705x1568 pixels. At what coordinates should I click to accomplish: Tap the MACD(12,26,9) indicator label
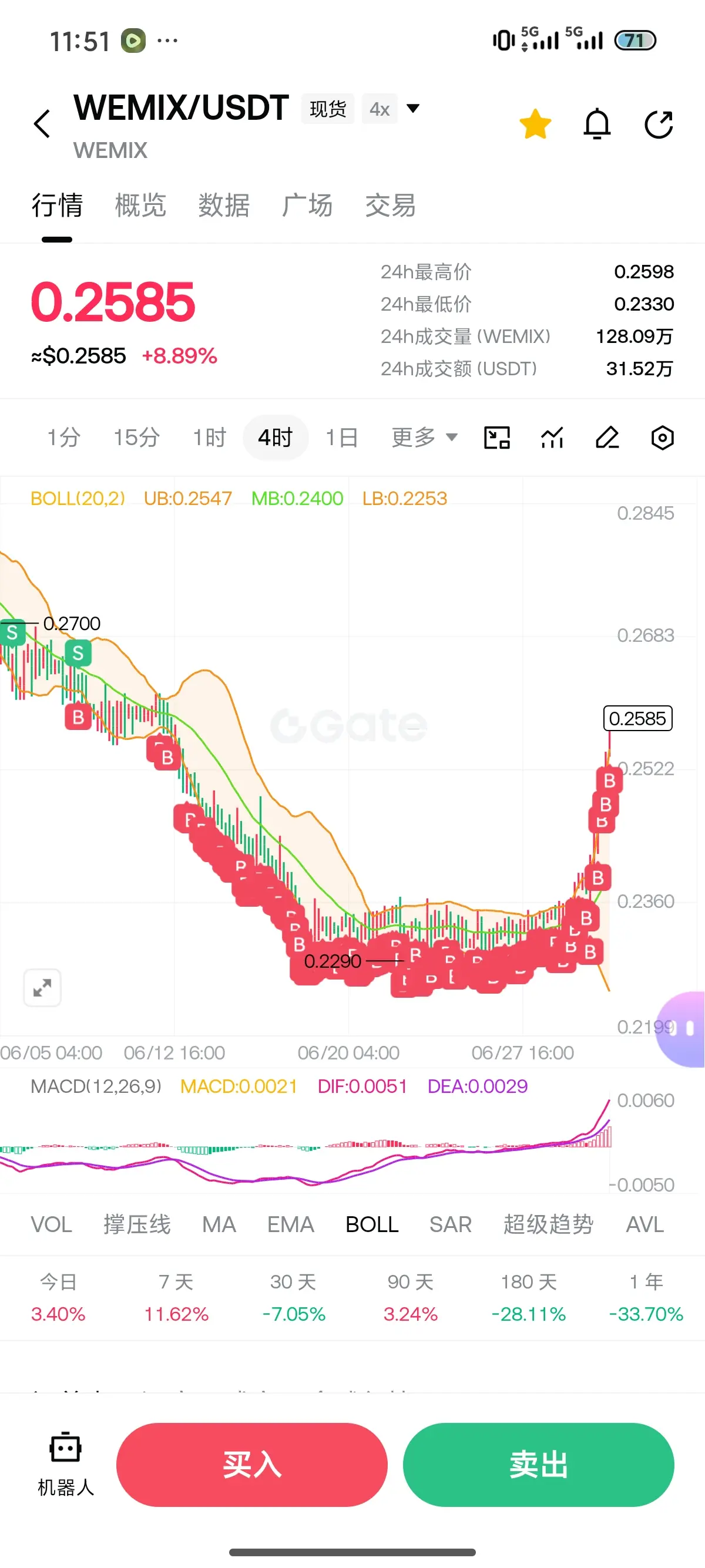(x=96, y=1086)
